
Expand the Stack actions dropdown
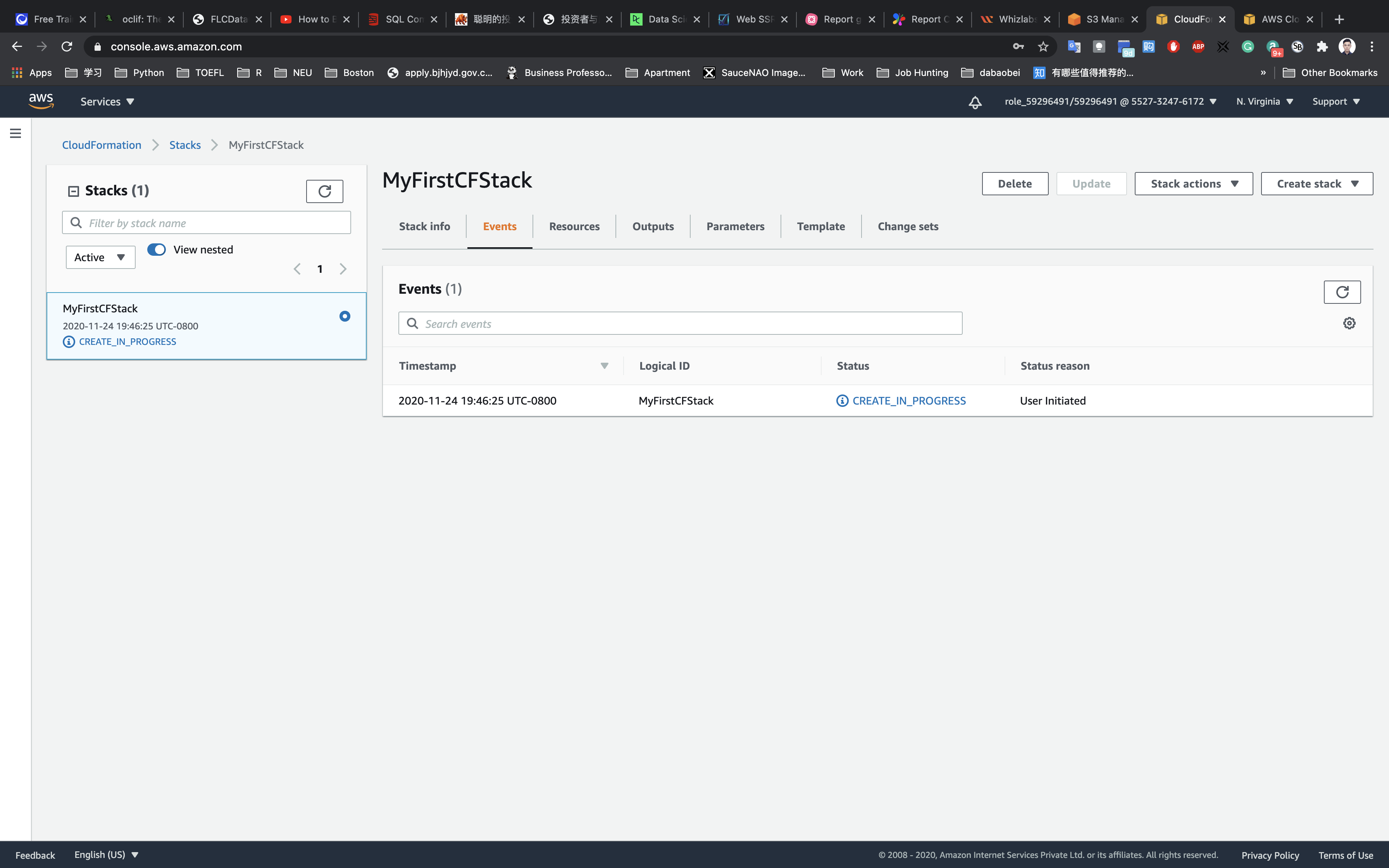[x=1193, y=184]
